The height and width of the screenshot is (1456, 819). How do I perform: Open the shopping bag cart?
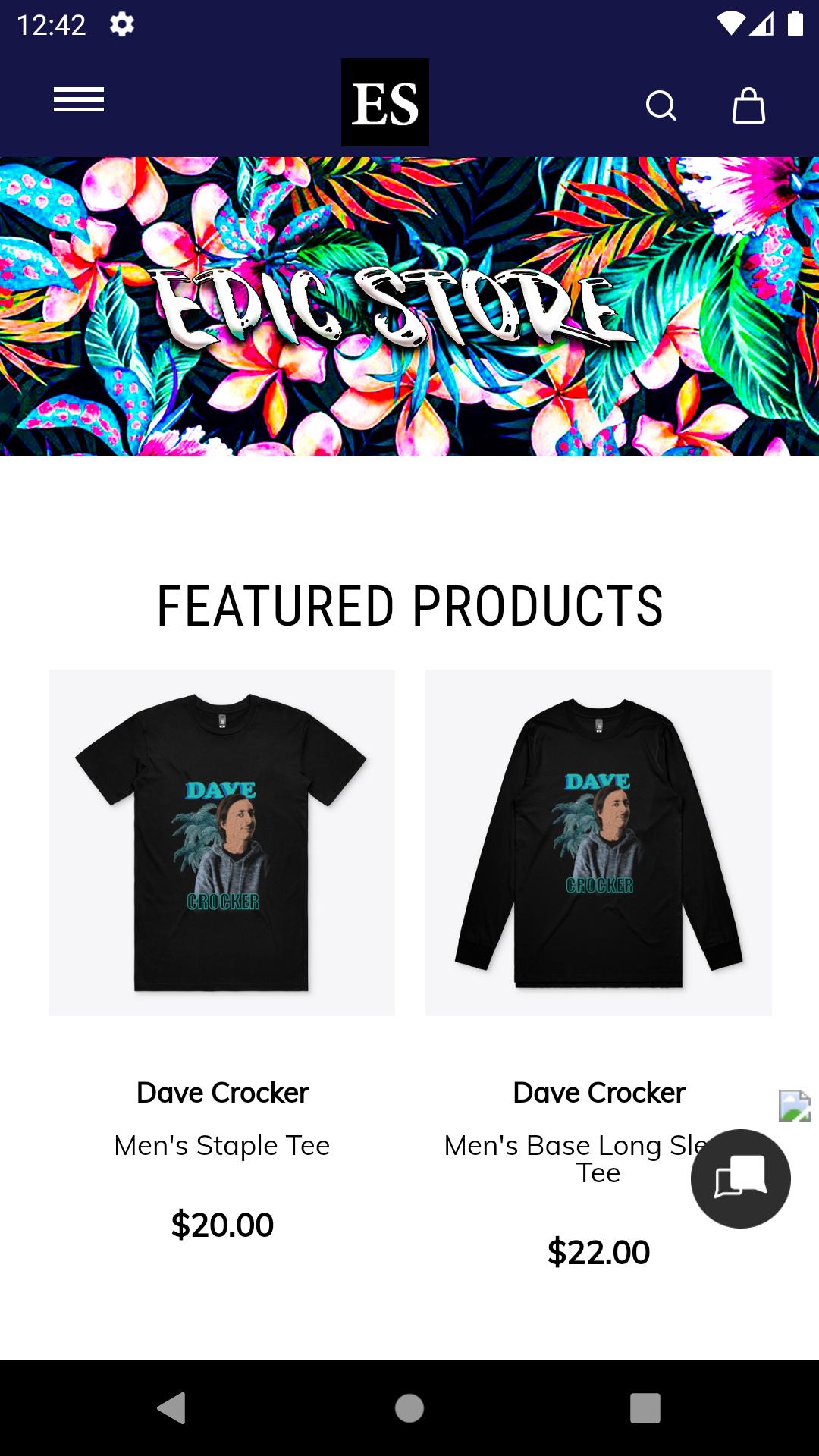coord(748,105)
